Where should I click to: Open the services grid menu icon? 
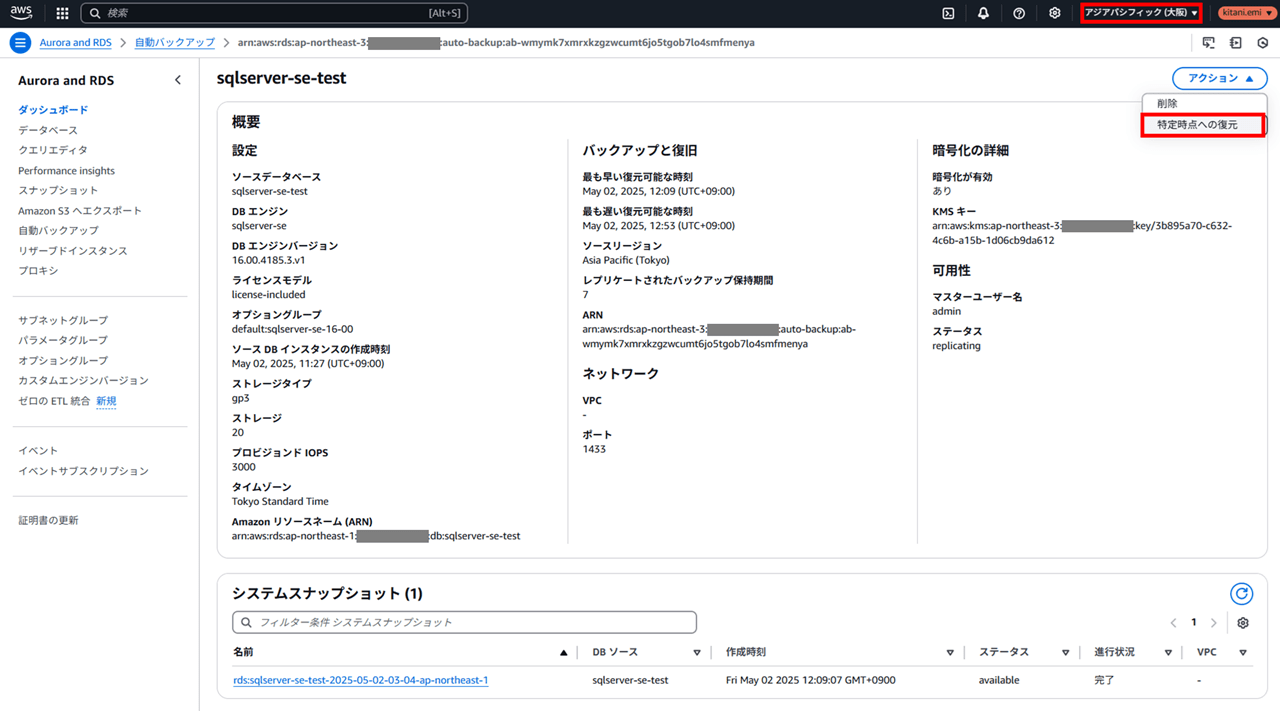pos(62,13)
